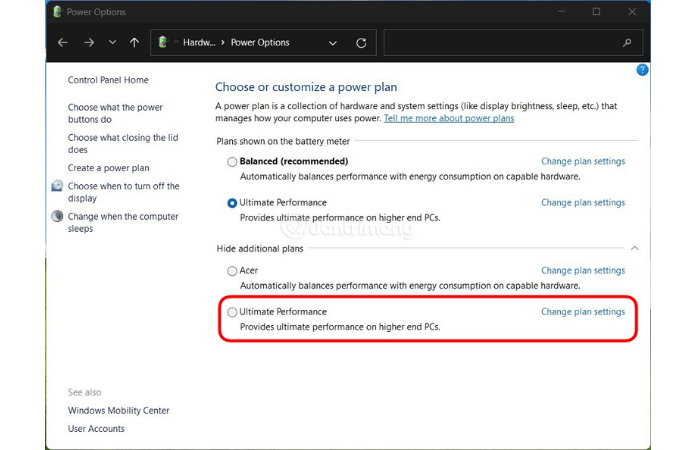Click the Power Options title bar icon
The width and height of the screenshot is (696, 450).
pyautogui.click(x=56, y=12)
